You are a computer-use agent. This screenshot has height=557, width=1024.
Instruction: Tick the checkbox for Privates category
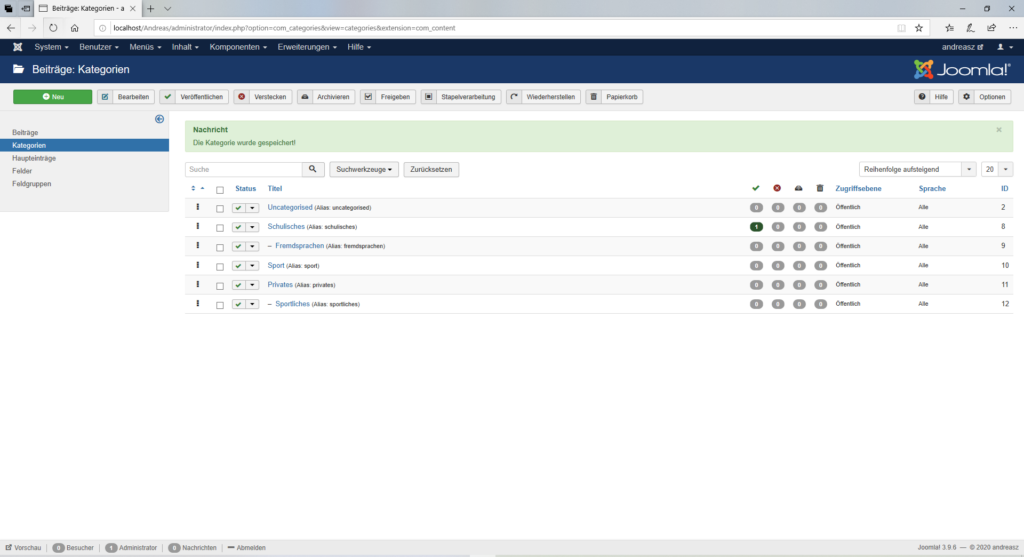pos(220,285)
